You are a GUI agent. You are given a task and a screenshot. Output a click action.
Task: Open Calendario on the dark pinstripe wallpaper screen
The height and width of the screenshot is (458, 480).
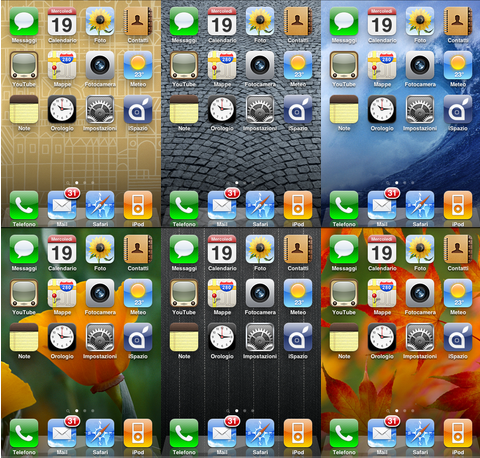[222, 249]
